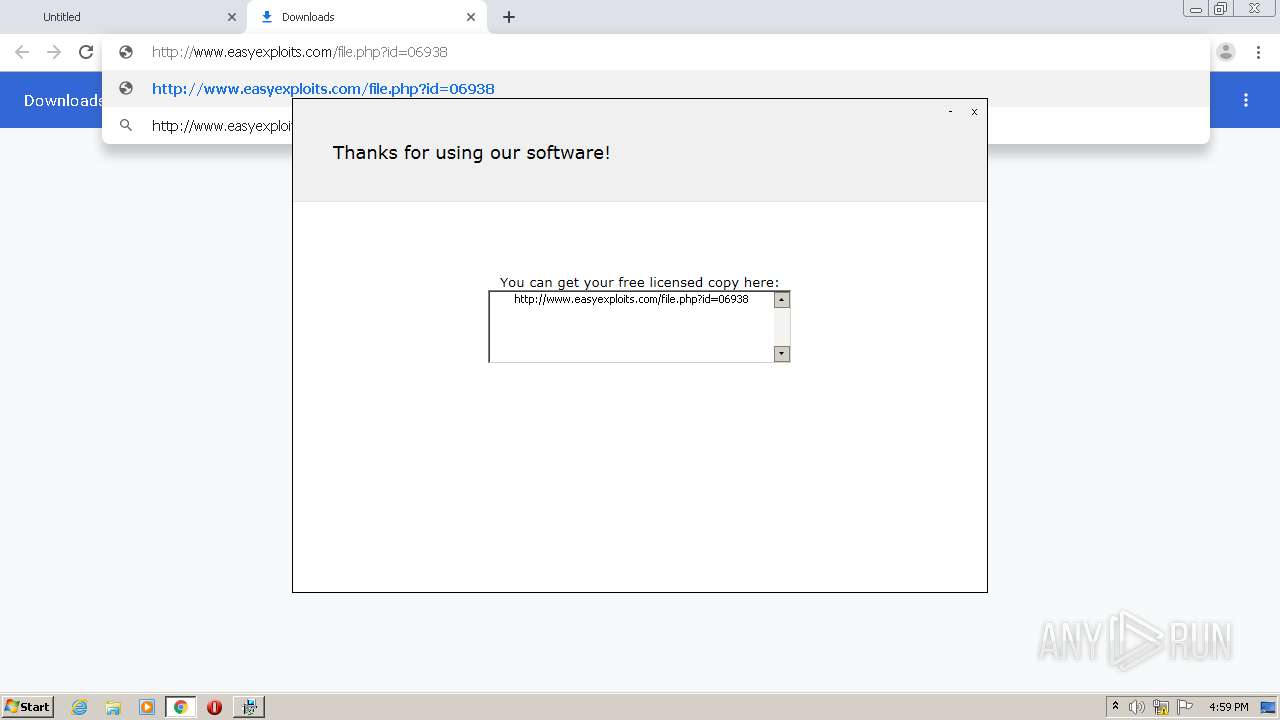Switch to the Downloads browser tab
Screen dimensions: 1280x720
tap(365, 17)
